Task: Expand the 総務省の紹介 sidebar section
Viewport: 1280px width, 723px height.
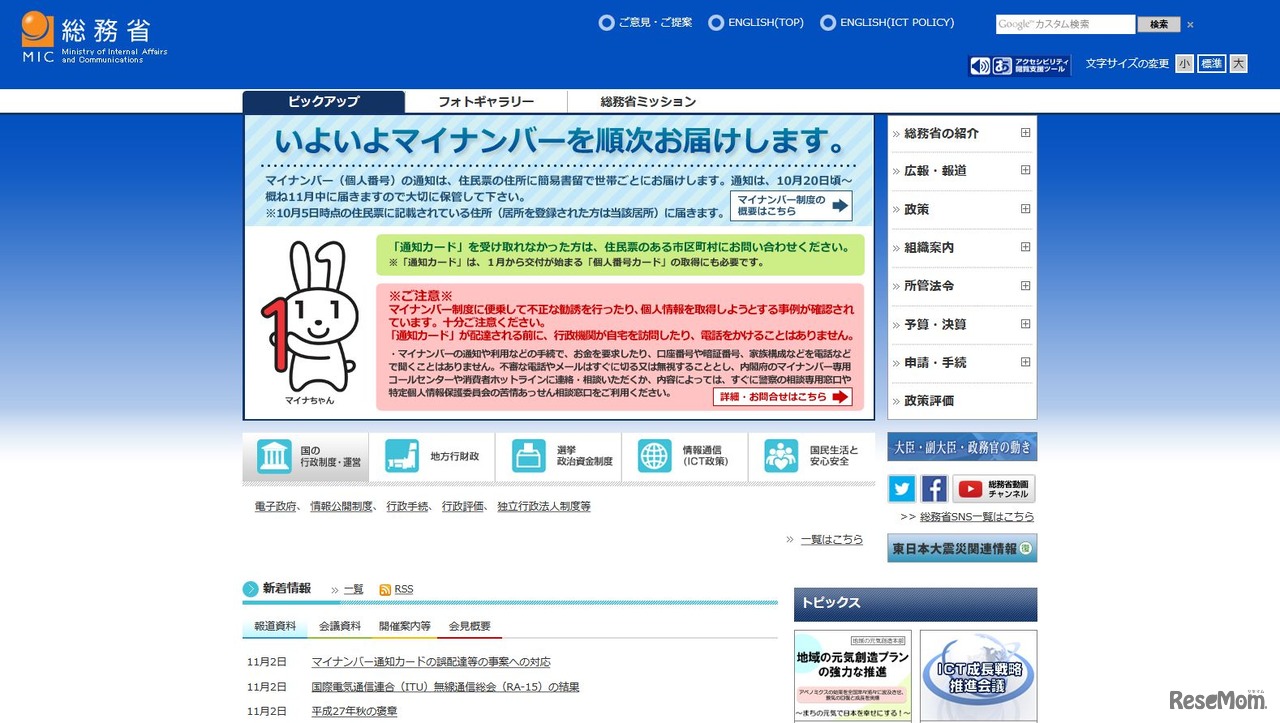Action: click(x=1026, y=132)
